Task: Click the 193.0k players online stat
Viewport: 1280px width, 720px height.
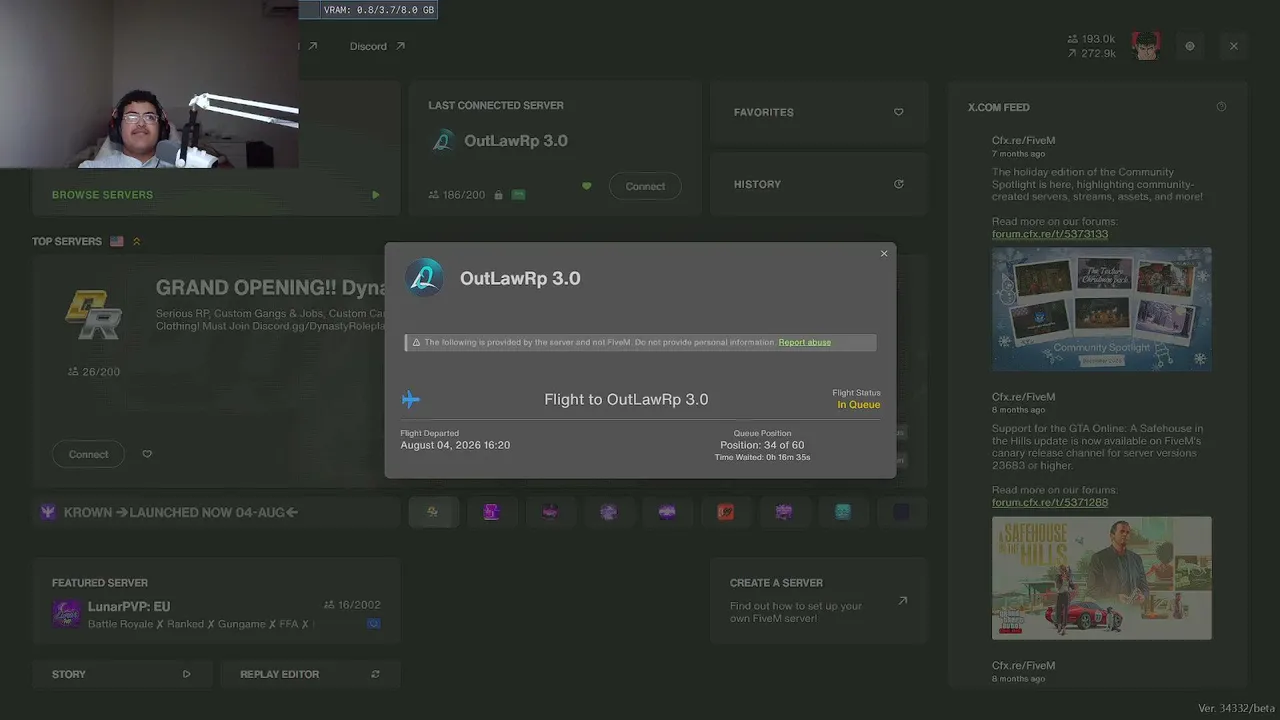Action: (x=1091, y=39)
